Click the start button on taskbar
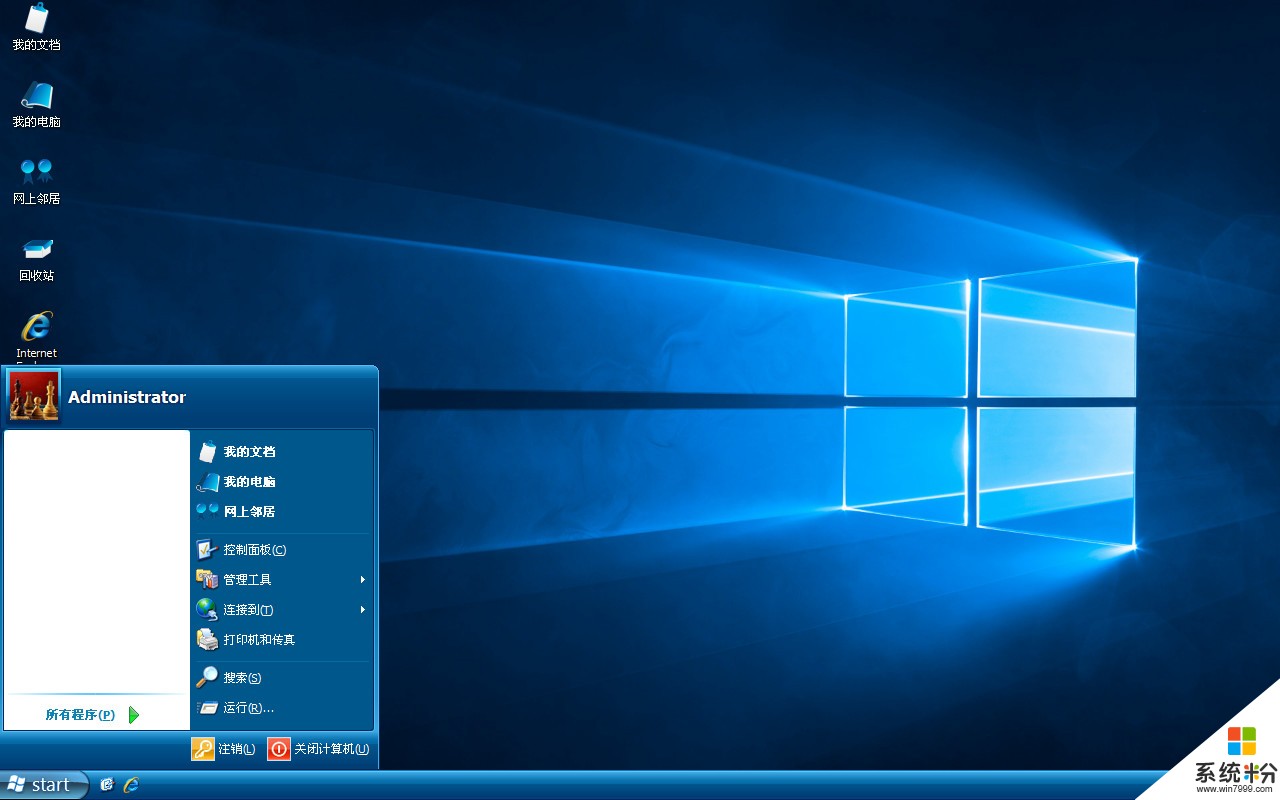Image resolution: width=1280 pixels, height=800 pixels. [43, 785]
